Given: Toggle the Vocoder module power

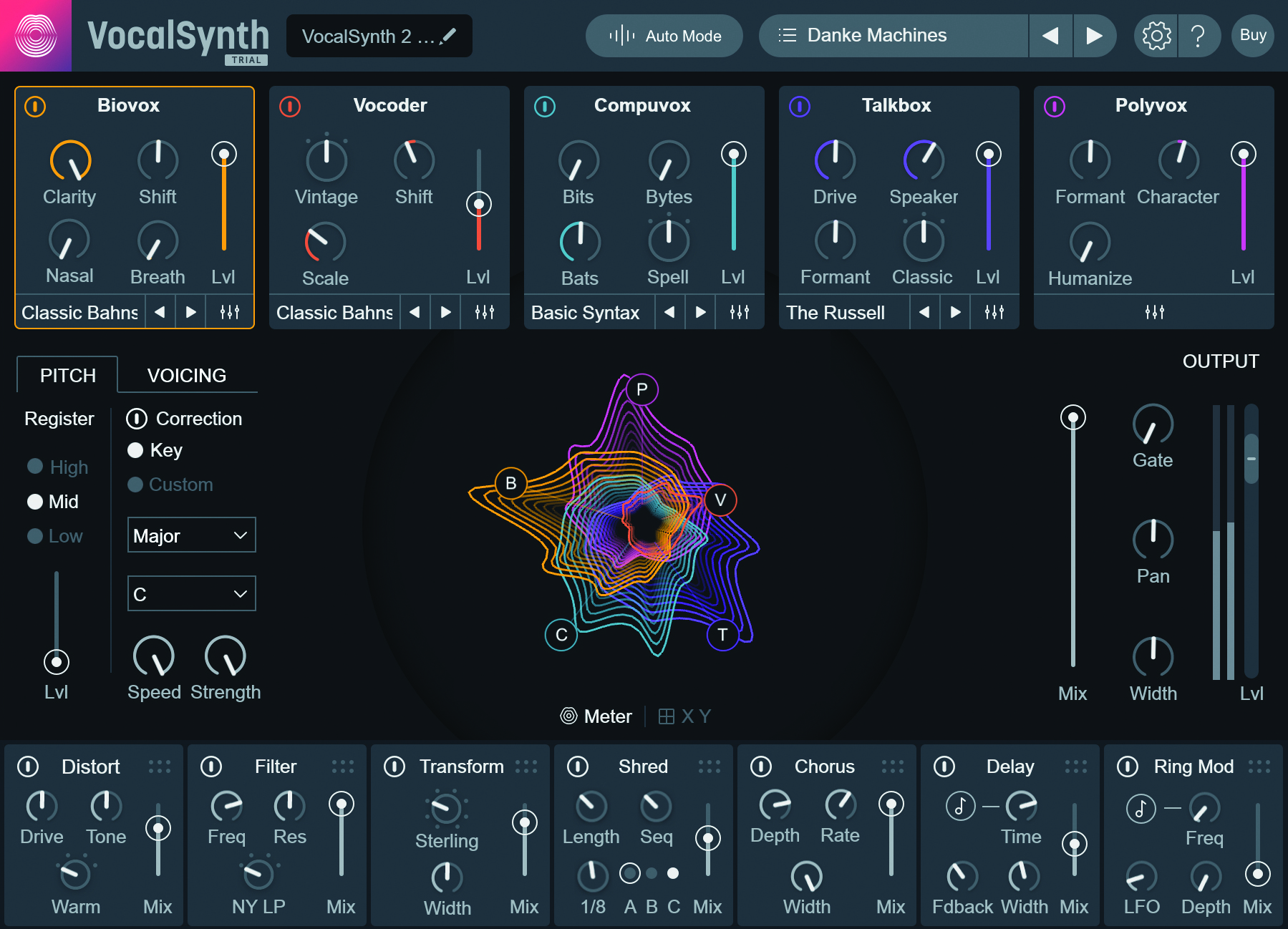Looking at the screenshot, I should pyautogui.click(x=290, y=107).
